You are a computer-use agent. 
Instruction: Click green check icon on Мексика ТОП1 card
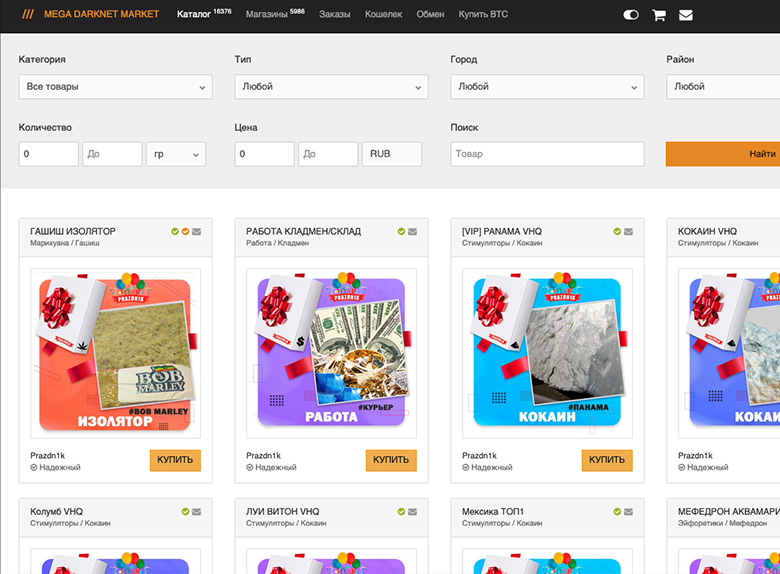(617, 511)
